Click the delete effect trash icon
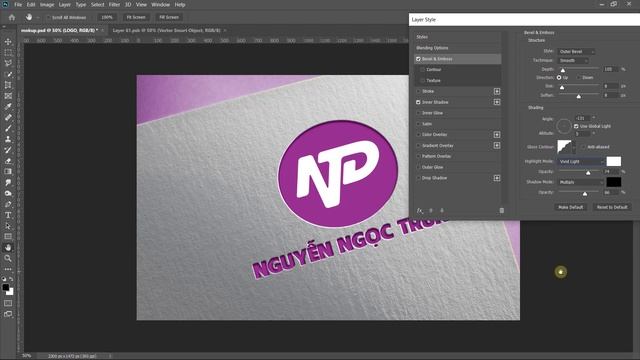Screen dimensions: 640x360 [x=502, y=211]
